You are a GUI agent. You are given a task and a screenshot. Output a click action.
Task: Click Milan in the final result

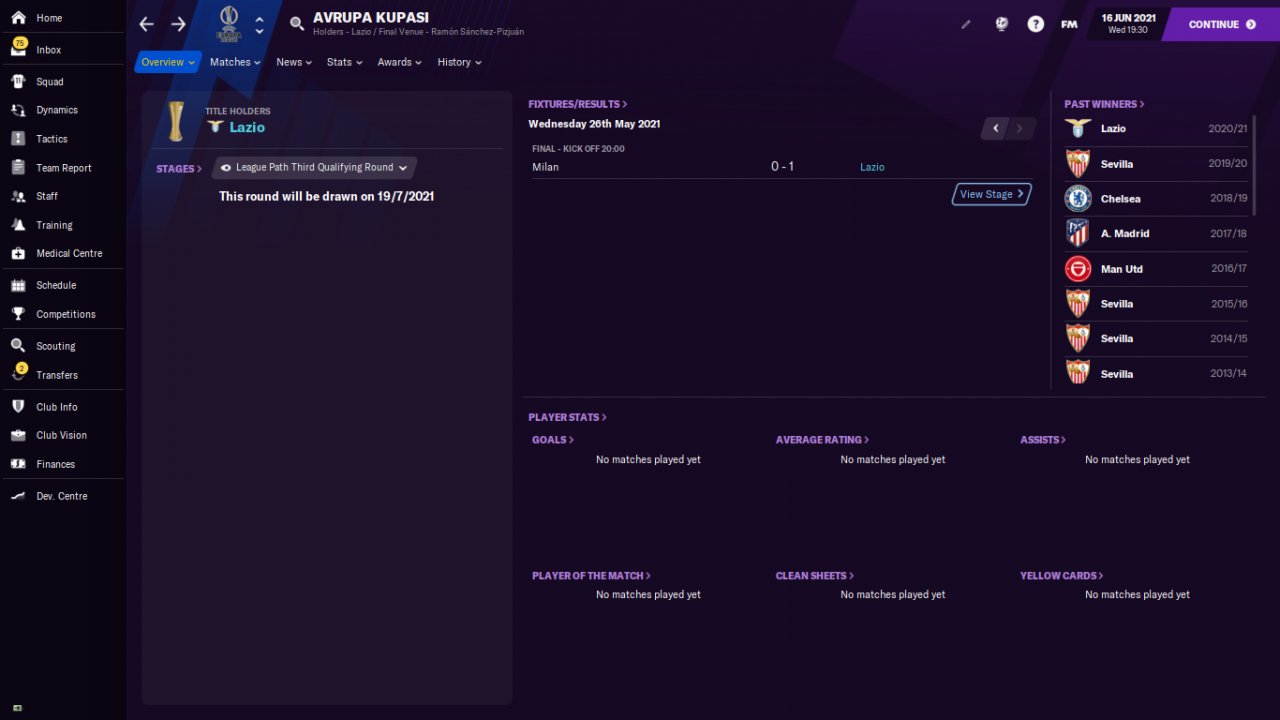pos(545,167)
